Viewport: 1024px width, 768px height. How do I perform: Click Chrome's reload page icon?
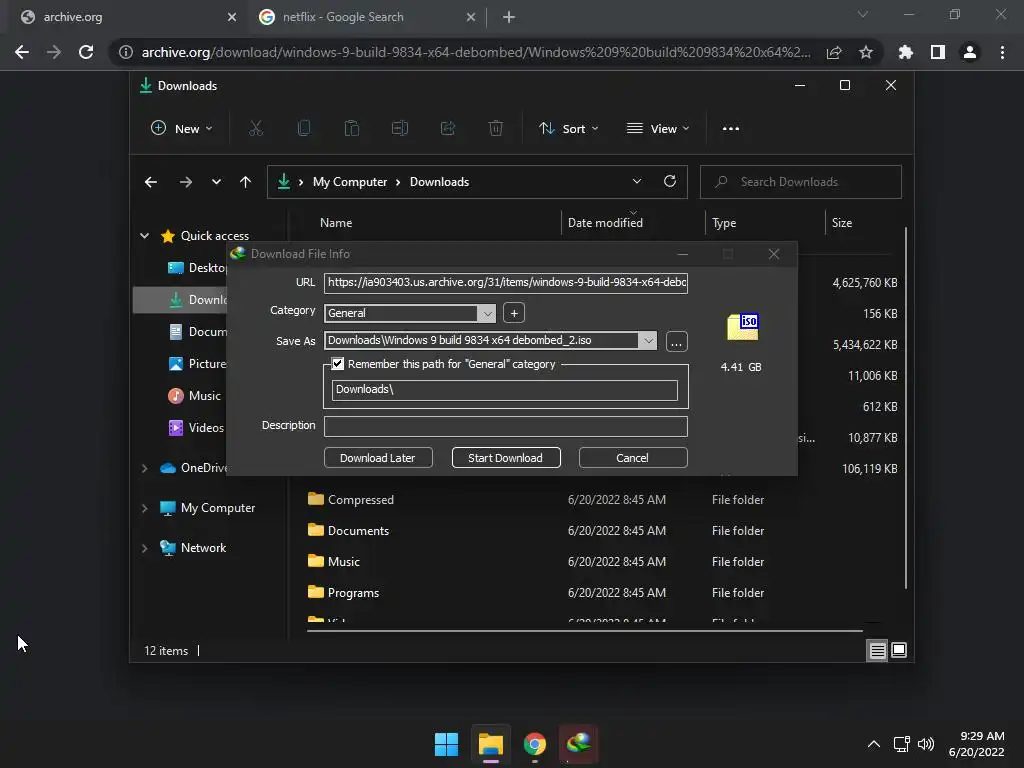[86, 52]
